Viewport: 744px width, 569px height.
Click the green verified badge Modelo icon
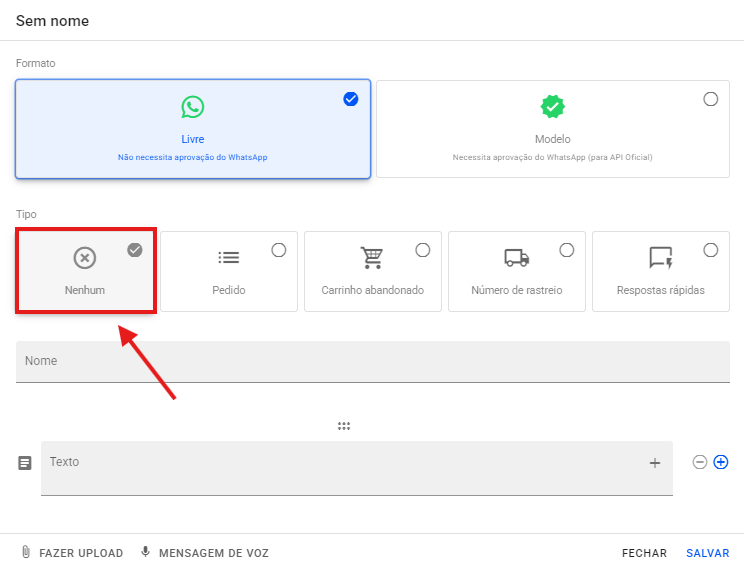(552, 107)
